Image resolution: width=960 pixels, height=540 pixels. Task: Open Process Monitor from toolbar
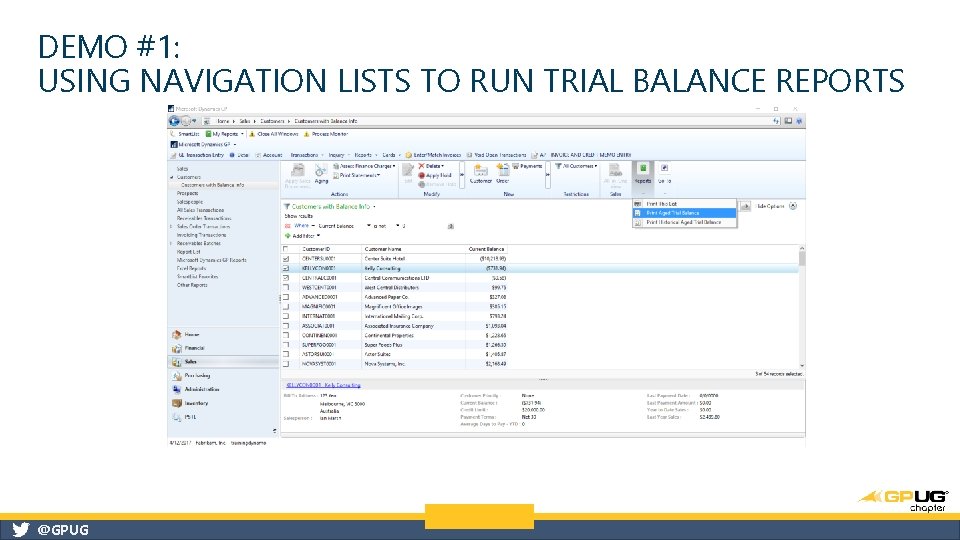click(x=326, y=134)
